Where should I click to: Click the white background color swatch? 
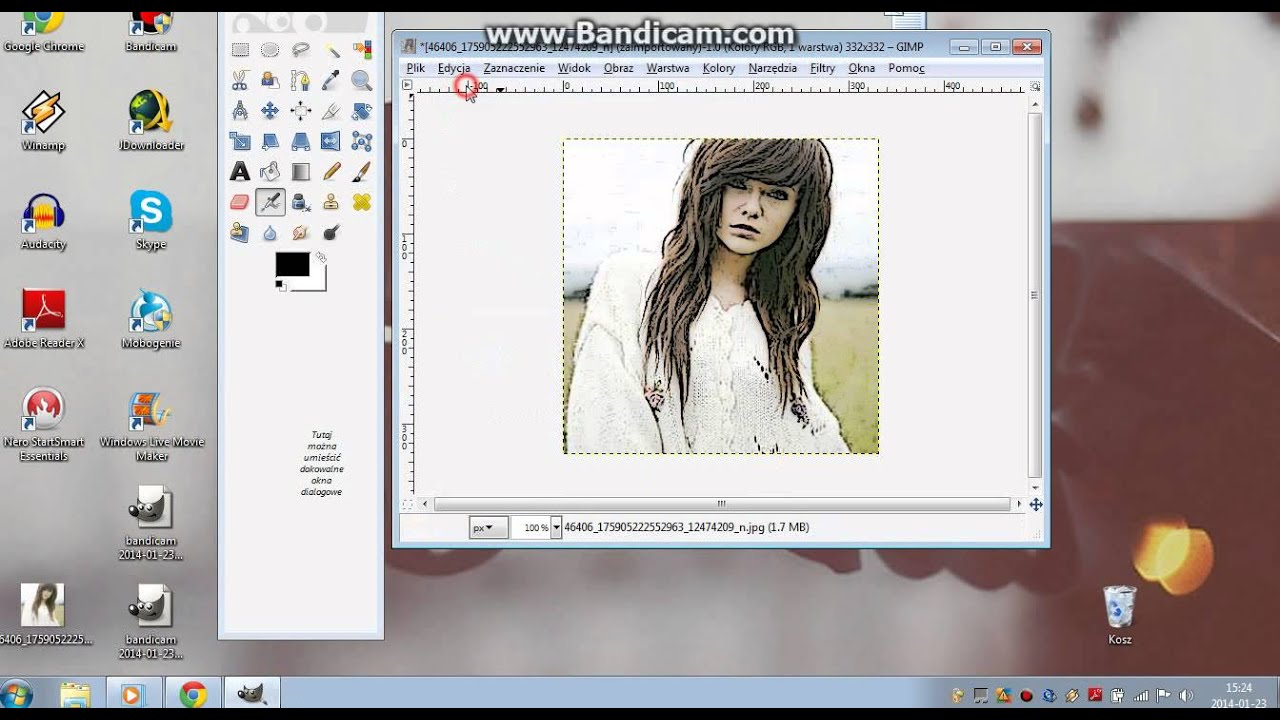(316, 281)
